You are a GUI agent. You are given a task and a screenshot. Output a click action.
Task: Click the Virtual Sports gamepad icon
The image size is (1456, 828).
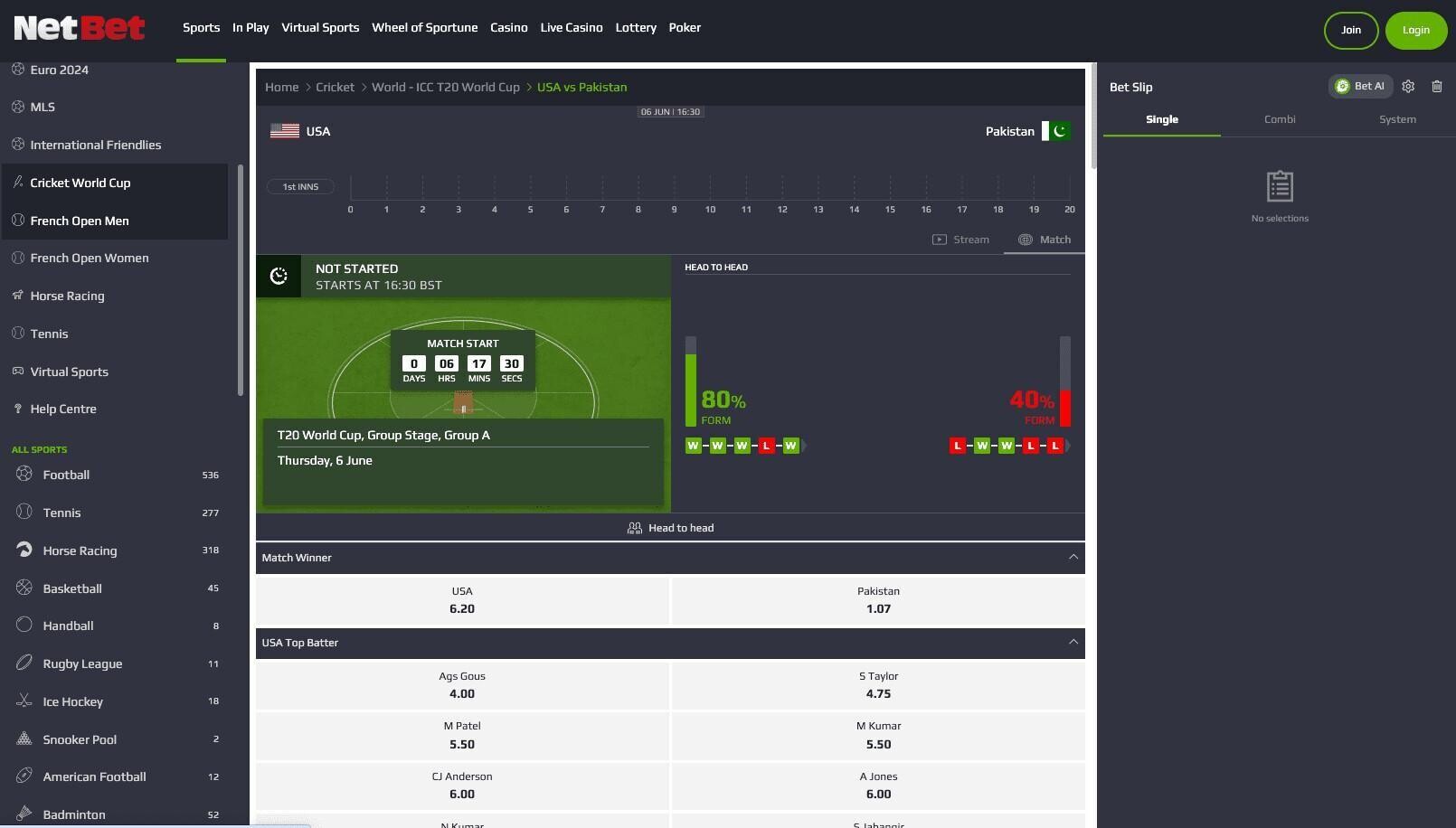point(17,372)
